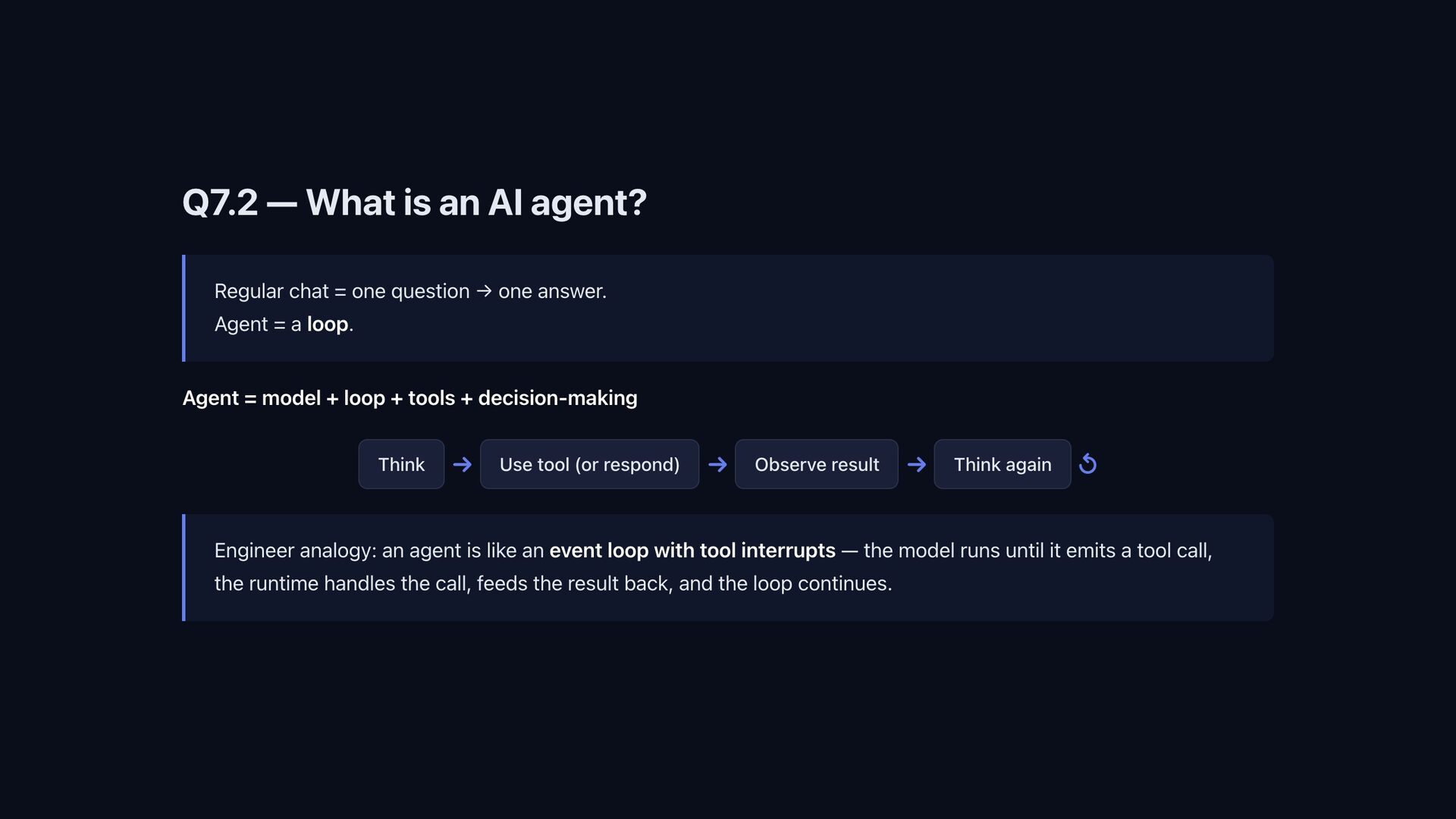Image resolution: width=1456 pixels, height=819 pixels.
Task: Click the small arrow between question and answer
Action: tap(484, 291)
